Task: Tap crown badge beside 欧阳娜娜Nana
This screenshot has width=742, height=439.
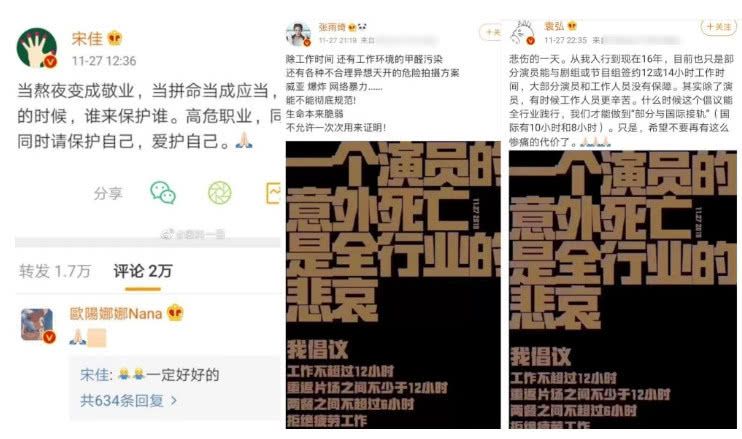Action: 175,313
